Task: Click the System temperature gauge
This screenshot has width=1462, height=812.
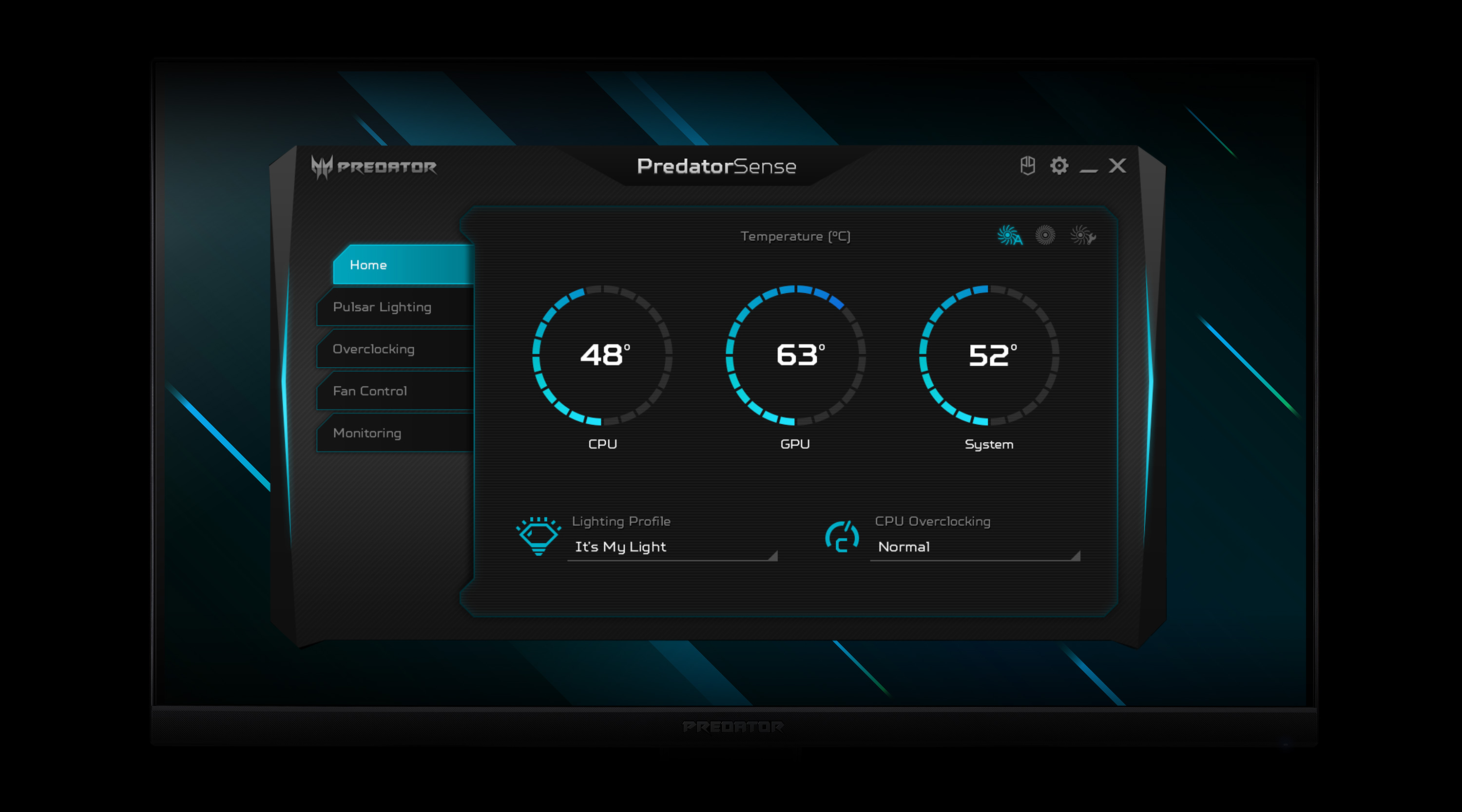Action: click(989, 355)
